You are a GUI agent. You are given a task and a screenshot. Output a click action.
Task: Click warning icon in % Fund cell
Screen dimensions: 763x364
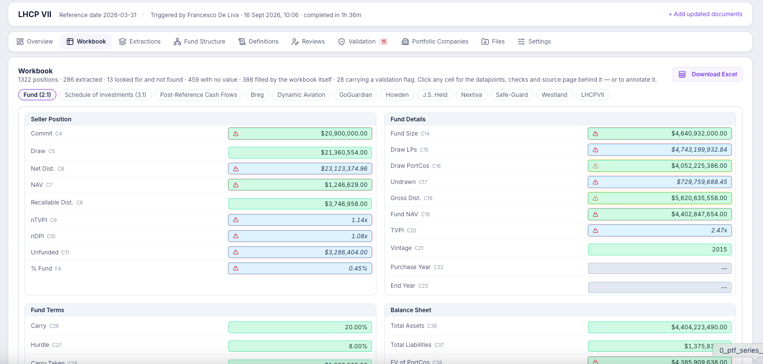pos(236,268)
